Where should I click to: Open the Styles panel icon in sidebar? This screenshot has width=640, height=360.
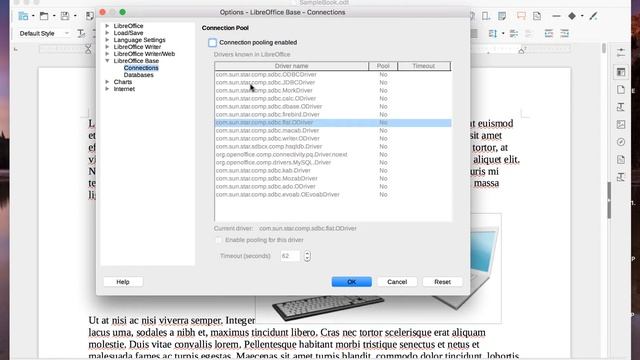[x=621, y=107]
